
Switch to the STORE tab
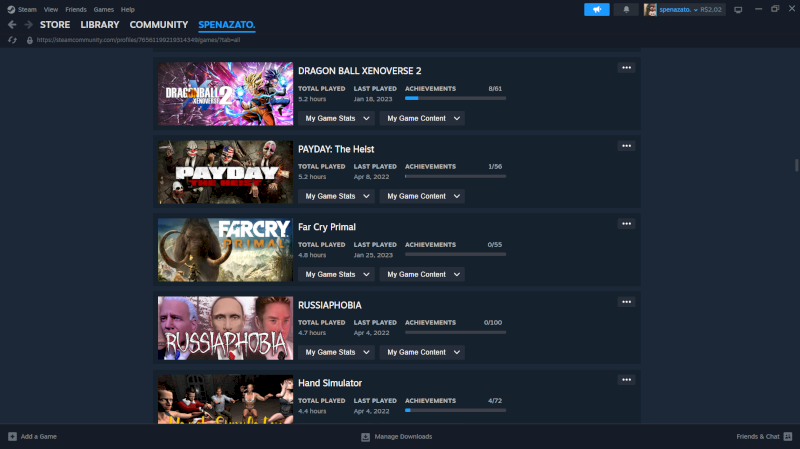(x=55, y=24)
